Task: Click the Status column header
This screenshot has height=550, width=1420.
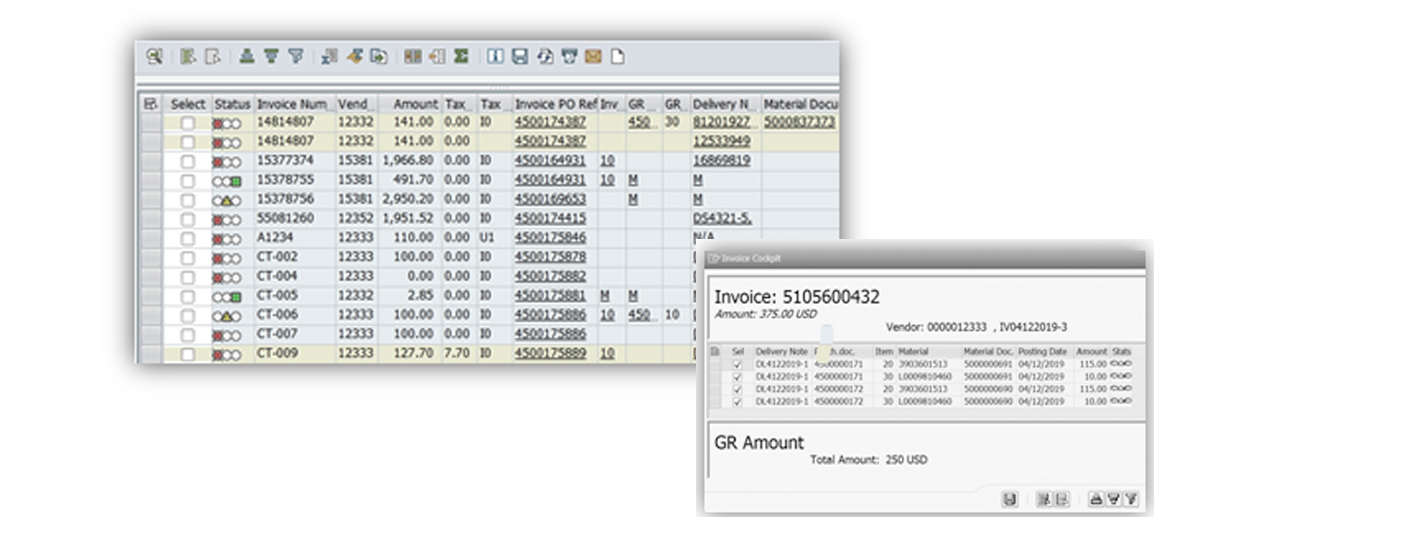Action: [x=233, y=104]
